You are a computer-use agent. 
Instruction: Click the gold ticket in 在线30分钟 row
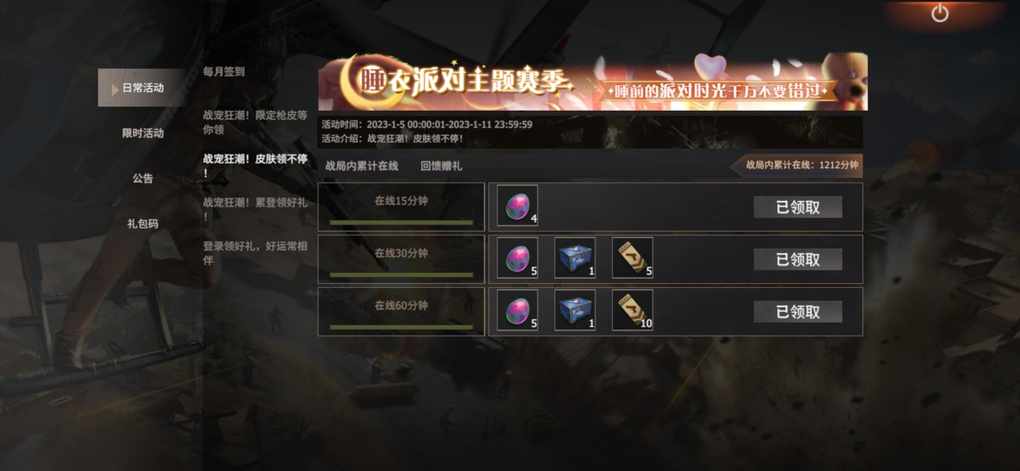(x=632, y=258)
